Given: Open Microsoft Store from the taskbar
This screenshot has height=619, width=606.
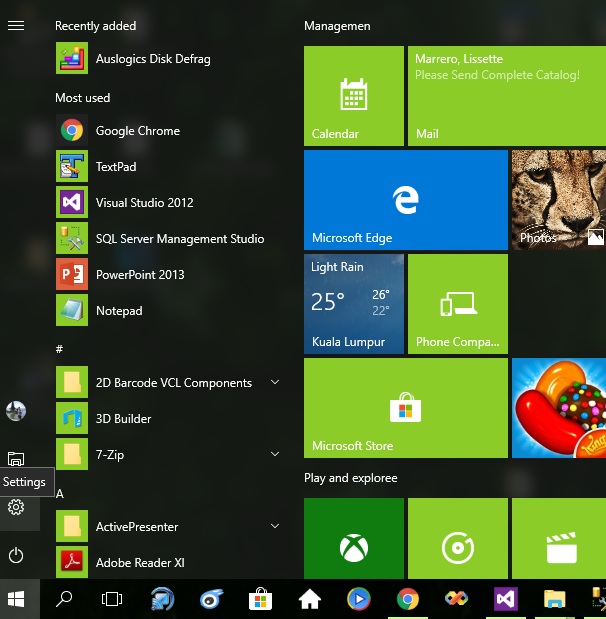Looking at the screenshot, I should coord(260,599).
